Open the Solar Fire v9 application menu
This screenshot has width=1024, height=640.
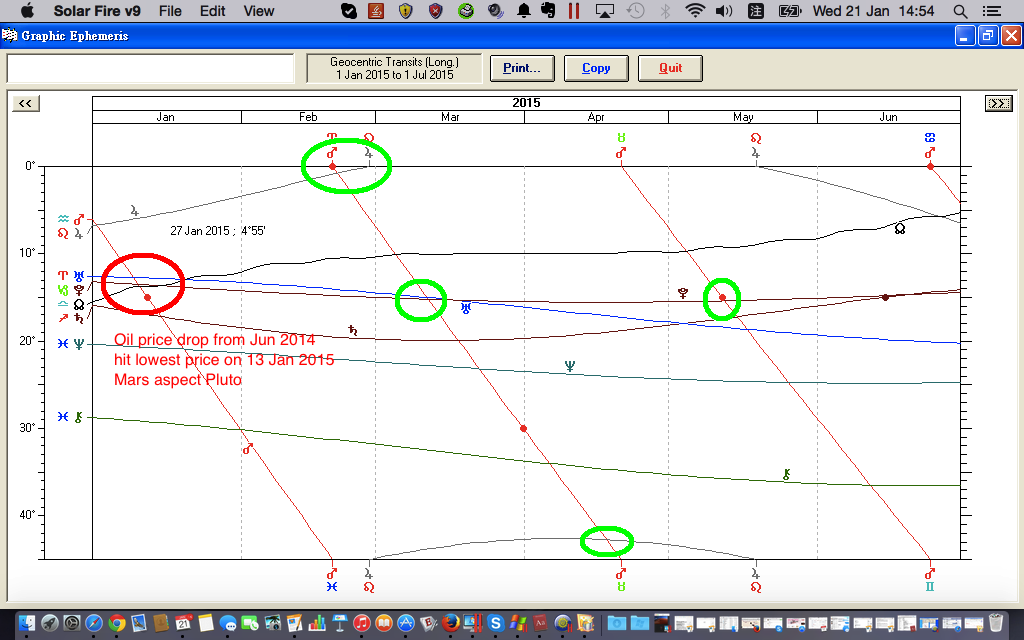click(x=97, y=10)
